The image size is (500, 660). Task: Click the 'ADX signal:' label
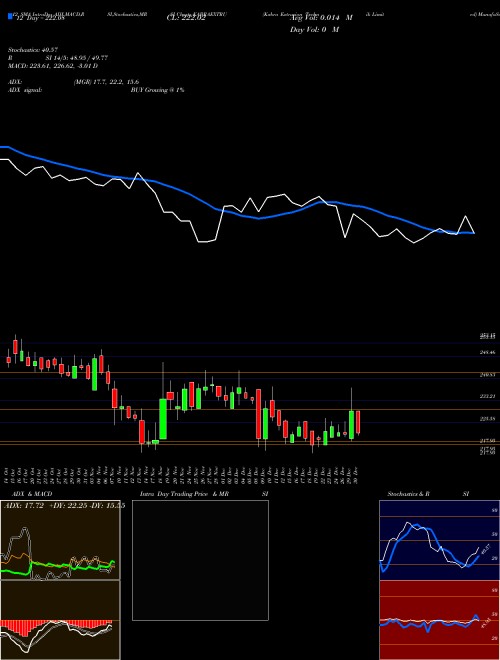tap(24, 90)
